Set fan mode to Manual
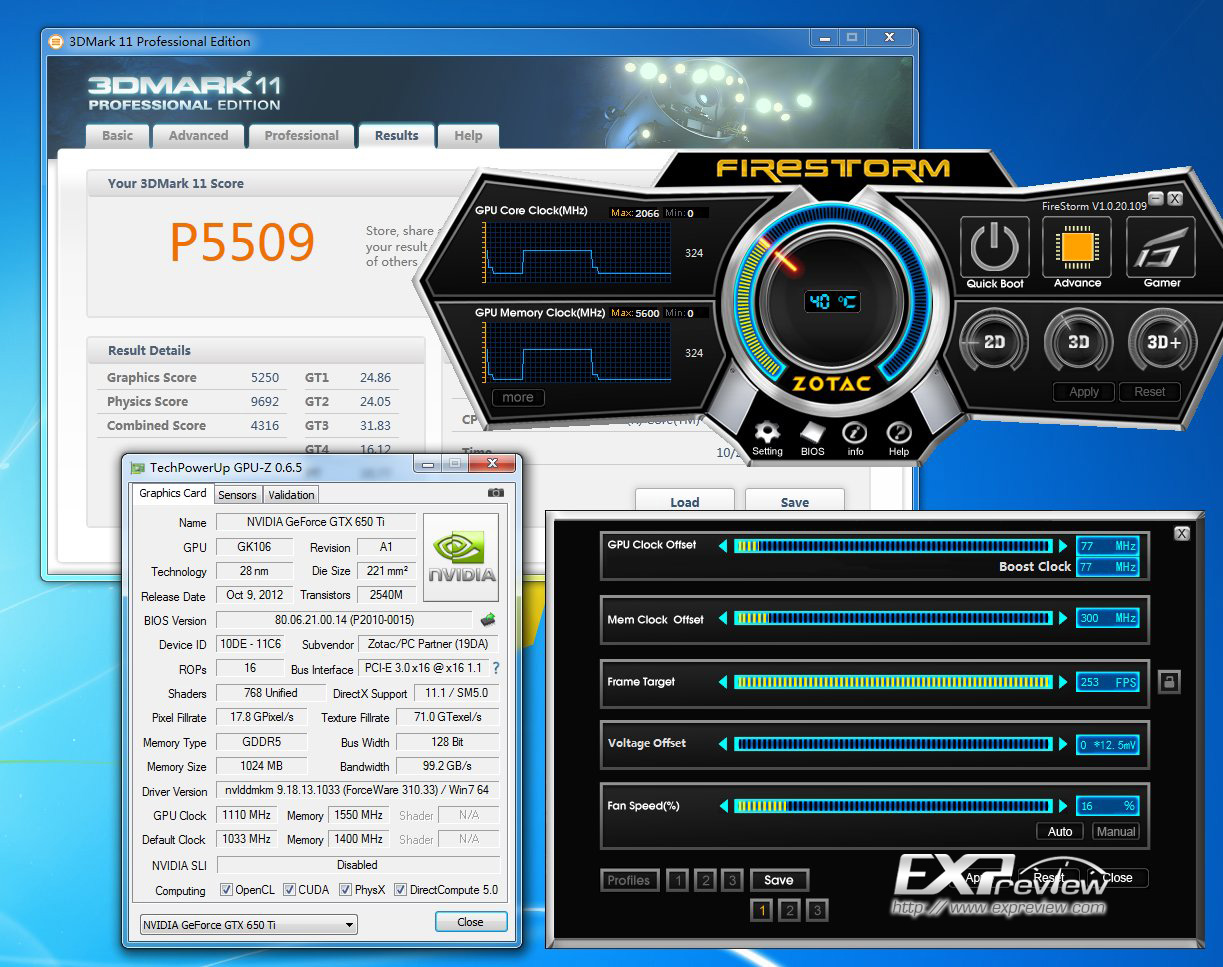This screenshot has height=967, width=1223. click(1115, 831)
